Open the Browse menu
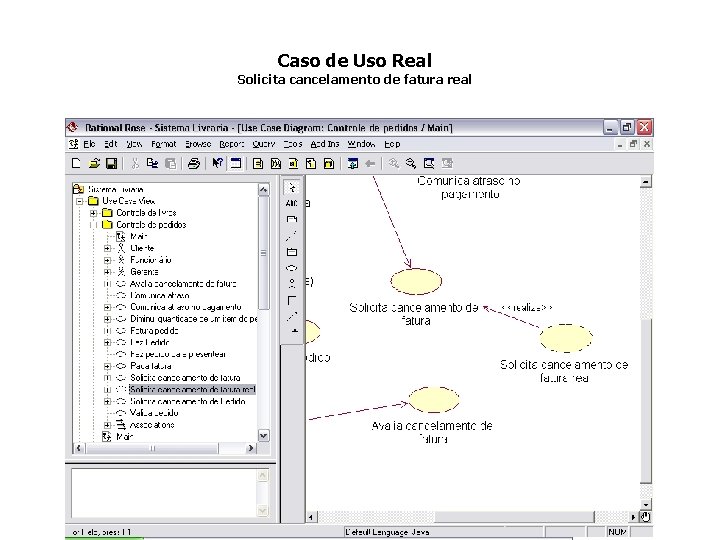The image size is (720, 540). 198,144
